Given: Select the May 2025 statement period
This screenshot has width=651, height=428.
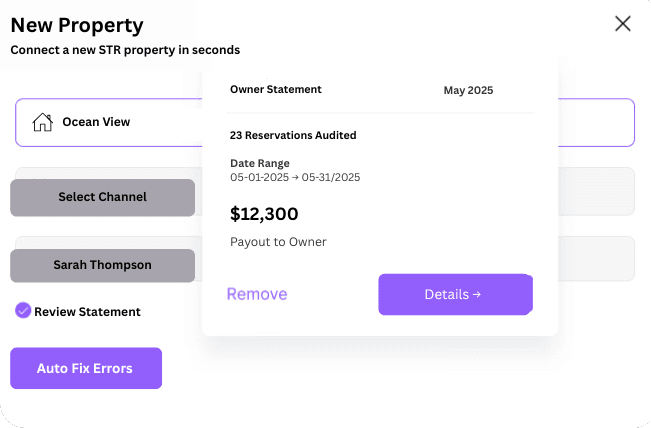Looking at the screenshot, I should [x=468, y=90].
